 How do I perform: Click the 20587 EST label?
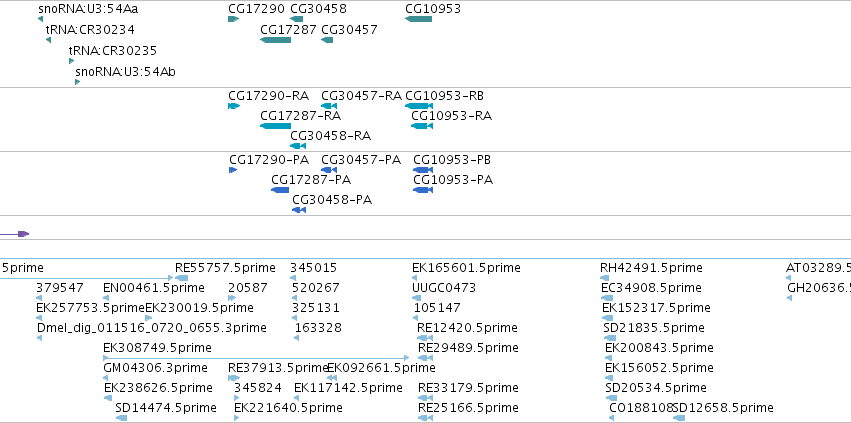[x=247, y=287]
